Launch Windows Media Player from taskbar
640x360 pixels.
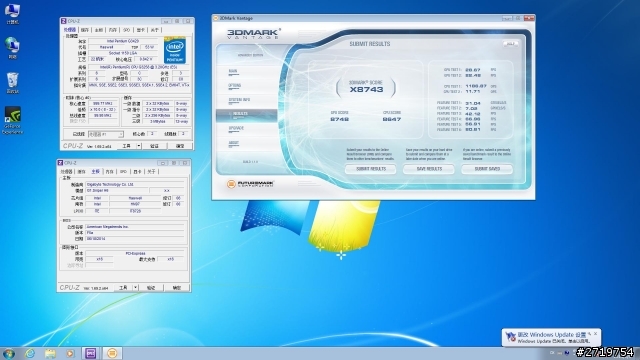(70, 353)
